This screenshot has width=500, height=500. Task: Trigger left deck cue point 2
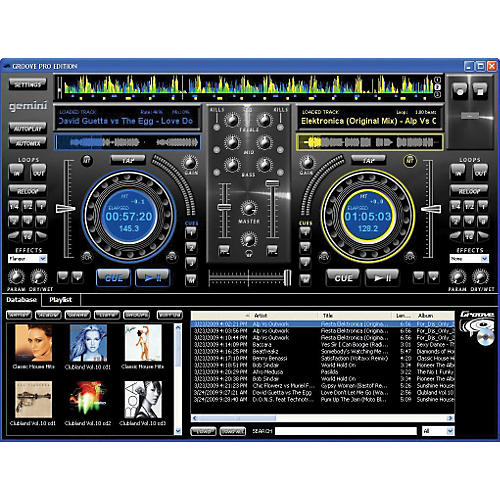tap(191, 248)
